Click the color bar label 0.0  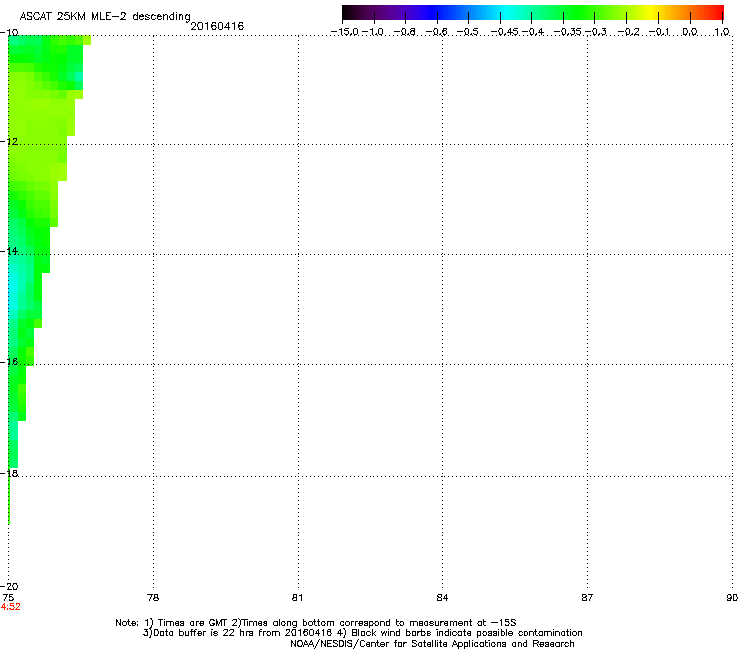point(690,32)
